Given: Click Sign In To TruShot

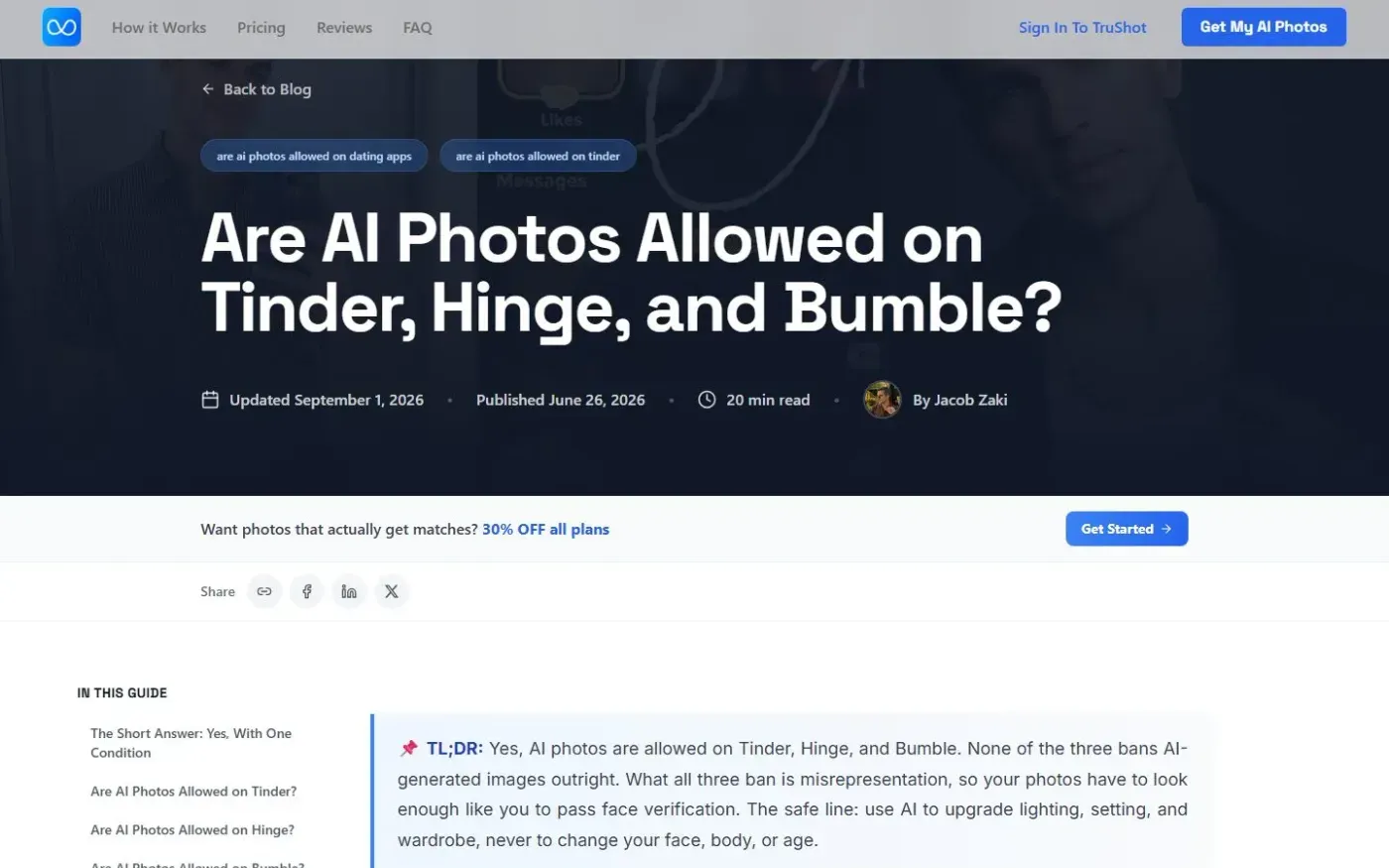Looking at the screenshot, I should tap(1082, 28).
